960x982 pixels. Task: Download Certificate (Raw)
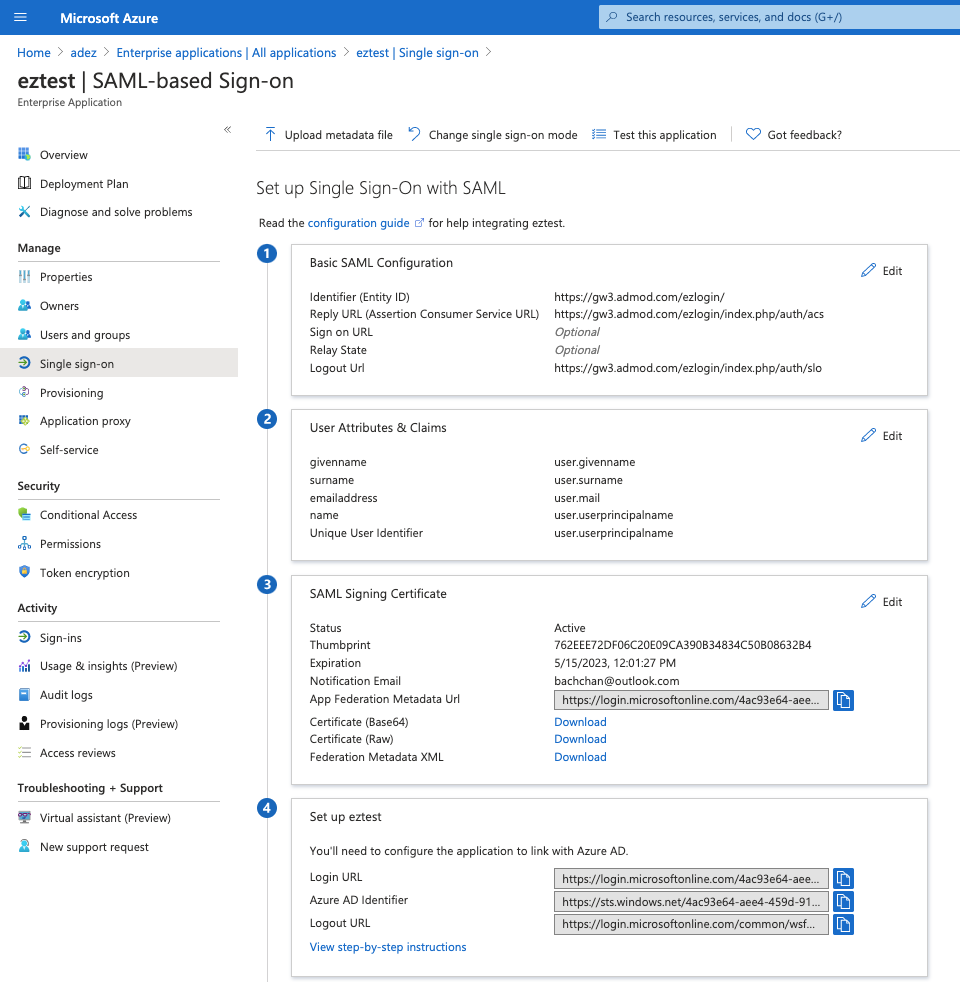[580, 739]
